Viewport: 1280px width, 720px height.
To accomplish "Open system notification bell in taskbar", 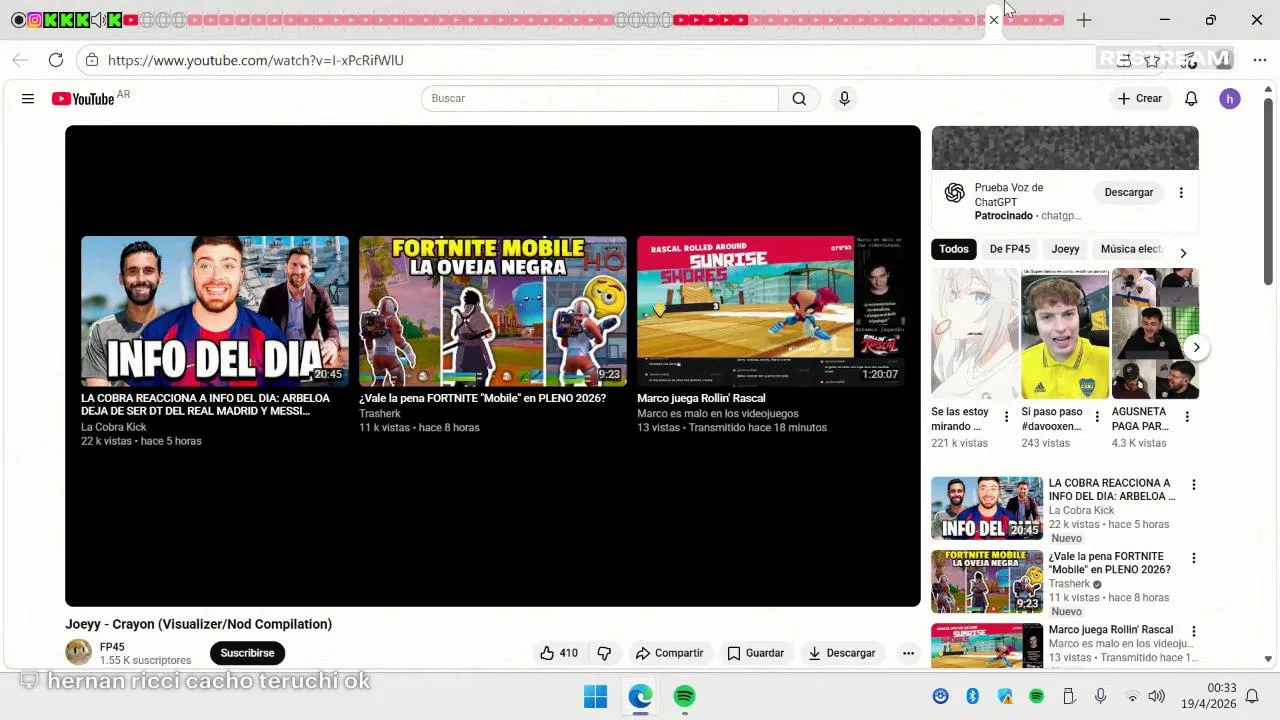I will 1251,696.
